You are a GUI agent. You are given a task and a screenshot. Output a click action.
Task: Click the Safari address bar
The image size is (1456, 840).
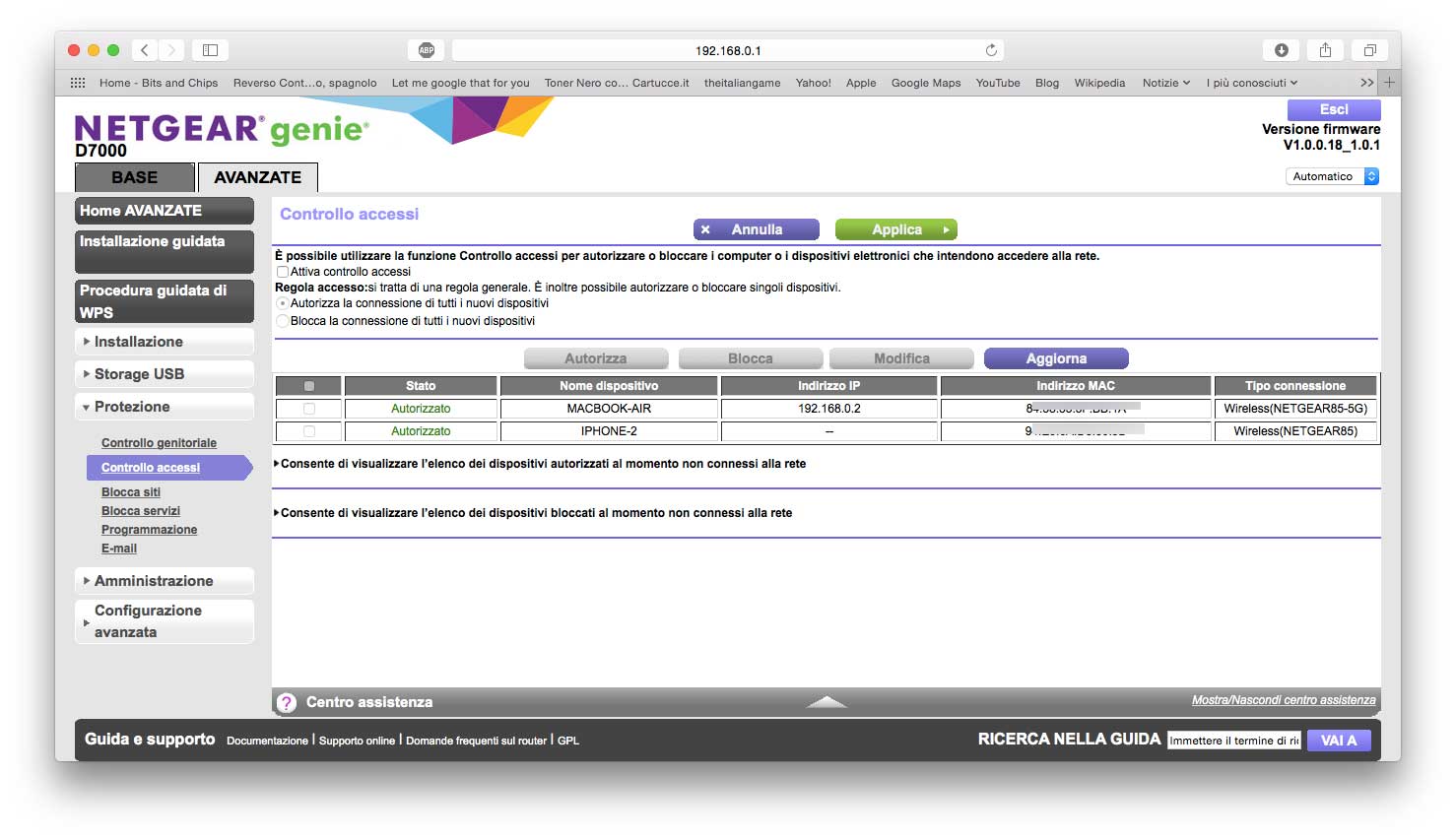728,50
